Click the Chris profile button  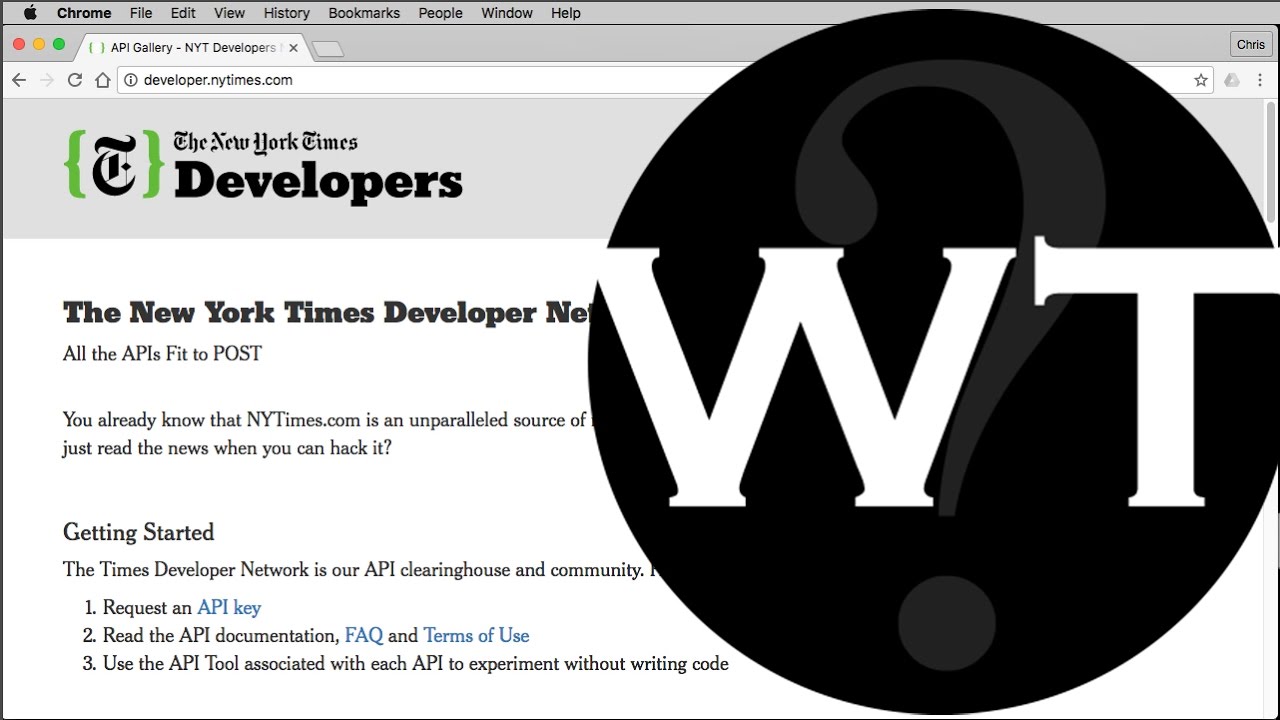1251,45
